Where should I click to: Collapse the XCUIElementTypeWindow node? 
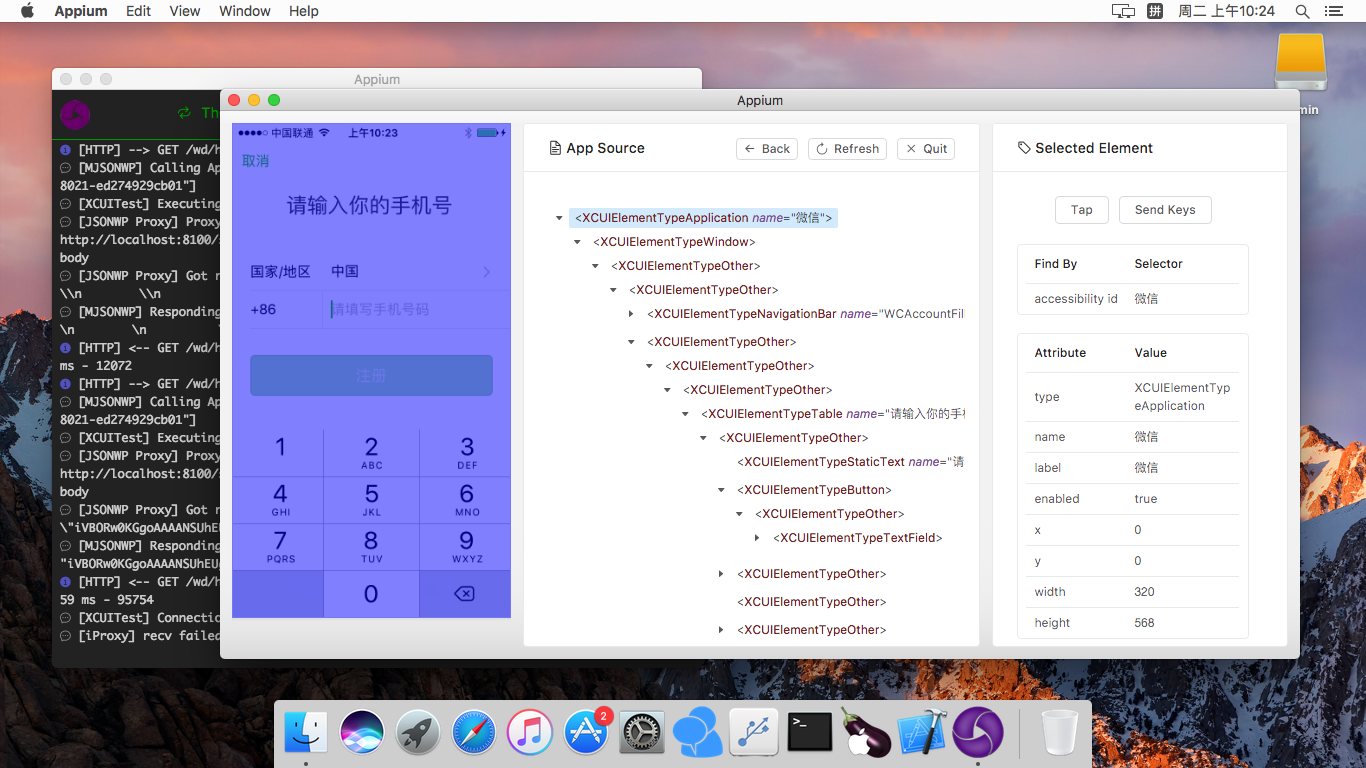click(x=578, y=242)
